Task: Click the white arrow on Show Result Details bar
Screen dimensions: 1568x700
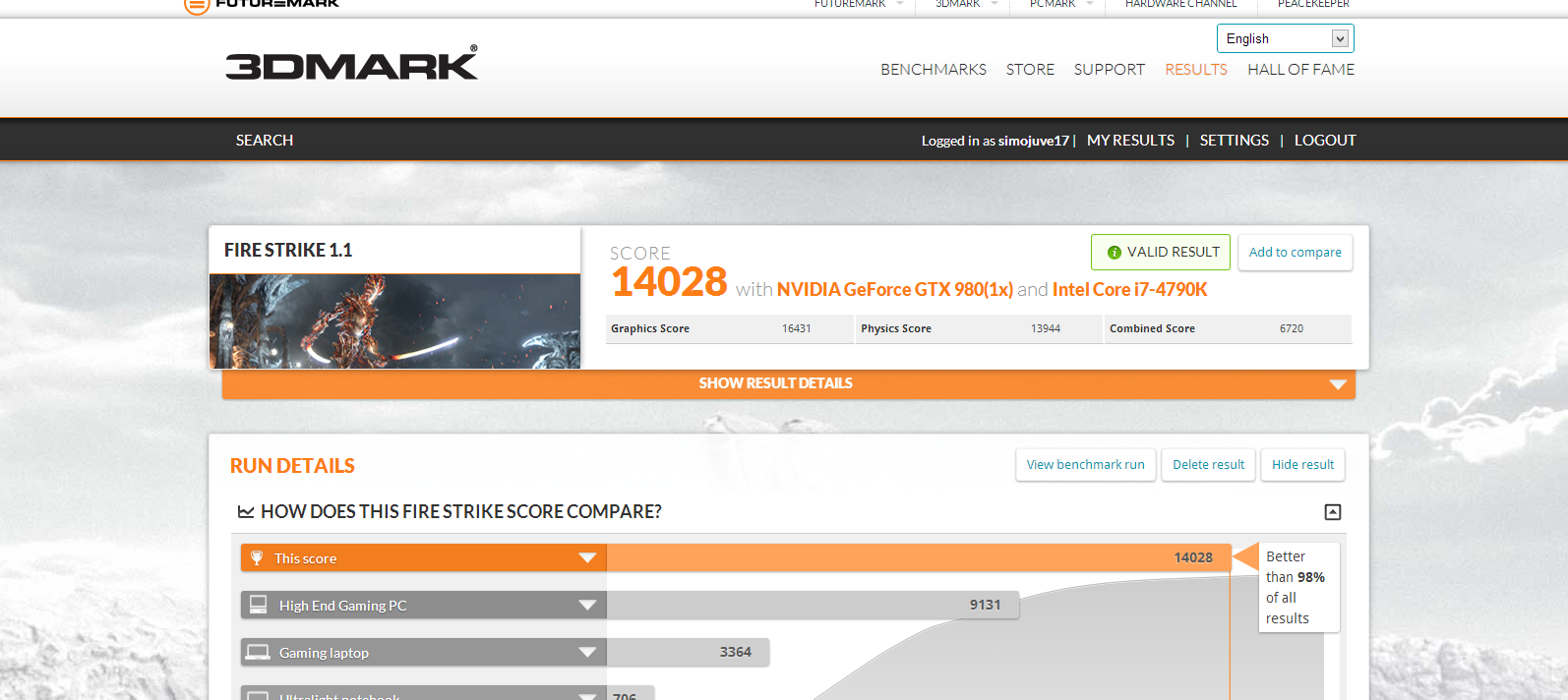Action: 1338,384
